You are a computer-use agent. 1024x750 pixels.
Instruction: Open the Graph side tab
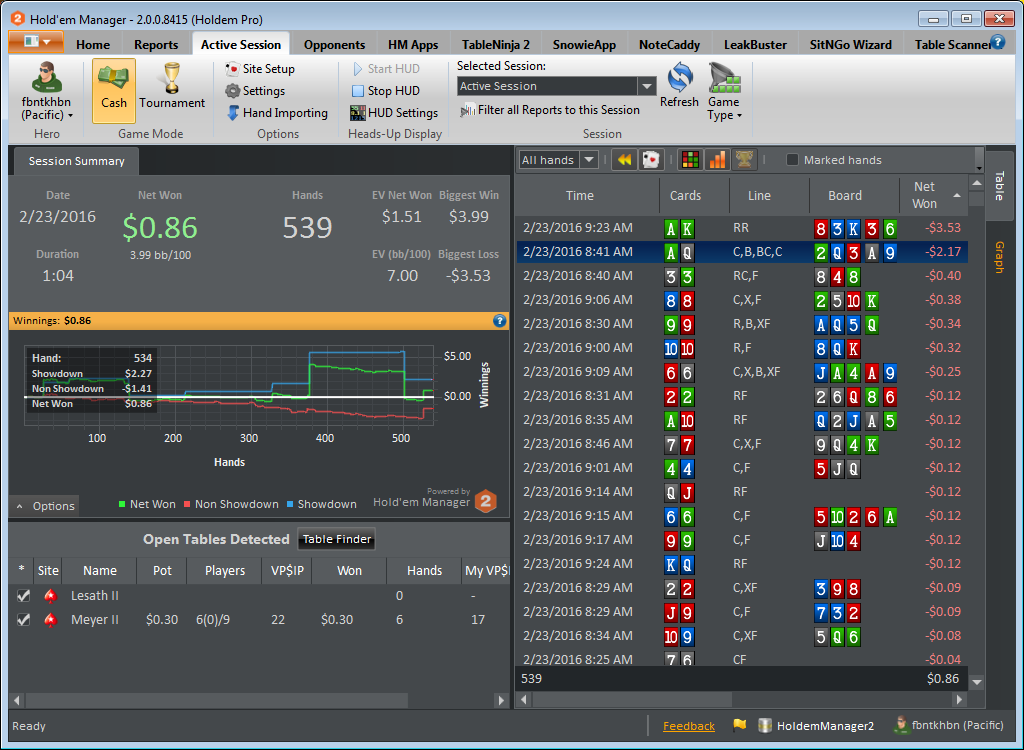click(998, 258)
